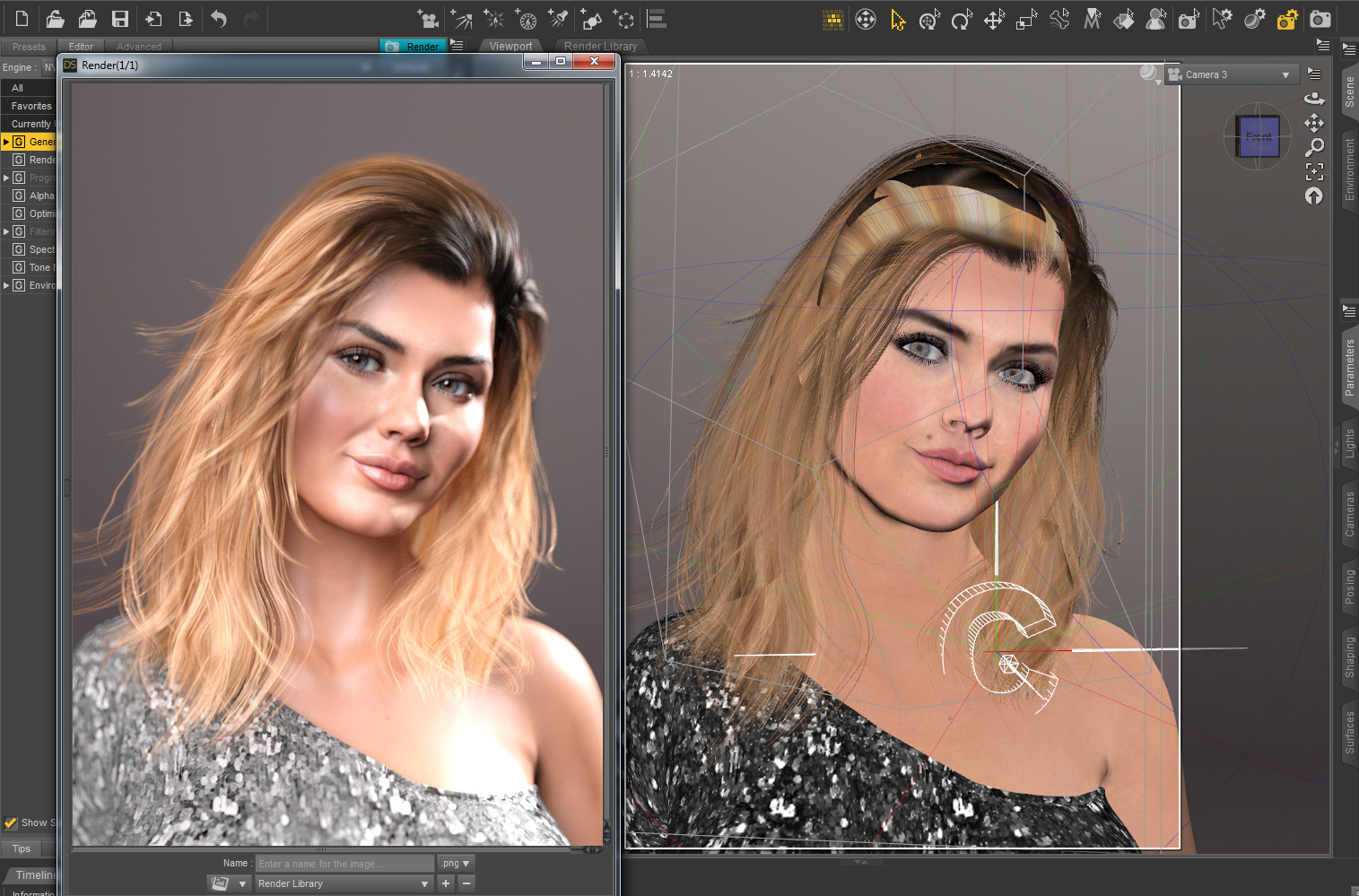Switch to the Render Library tab

pyautogui.click(x=600, y=46)
